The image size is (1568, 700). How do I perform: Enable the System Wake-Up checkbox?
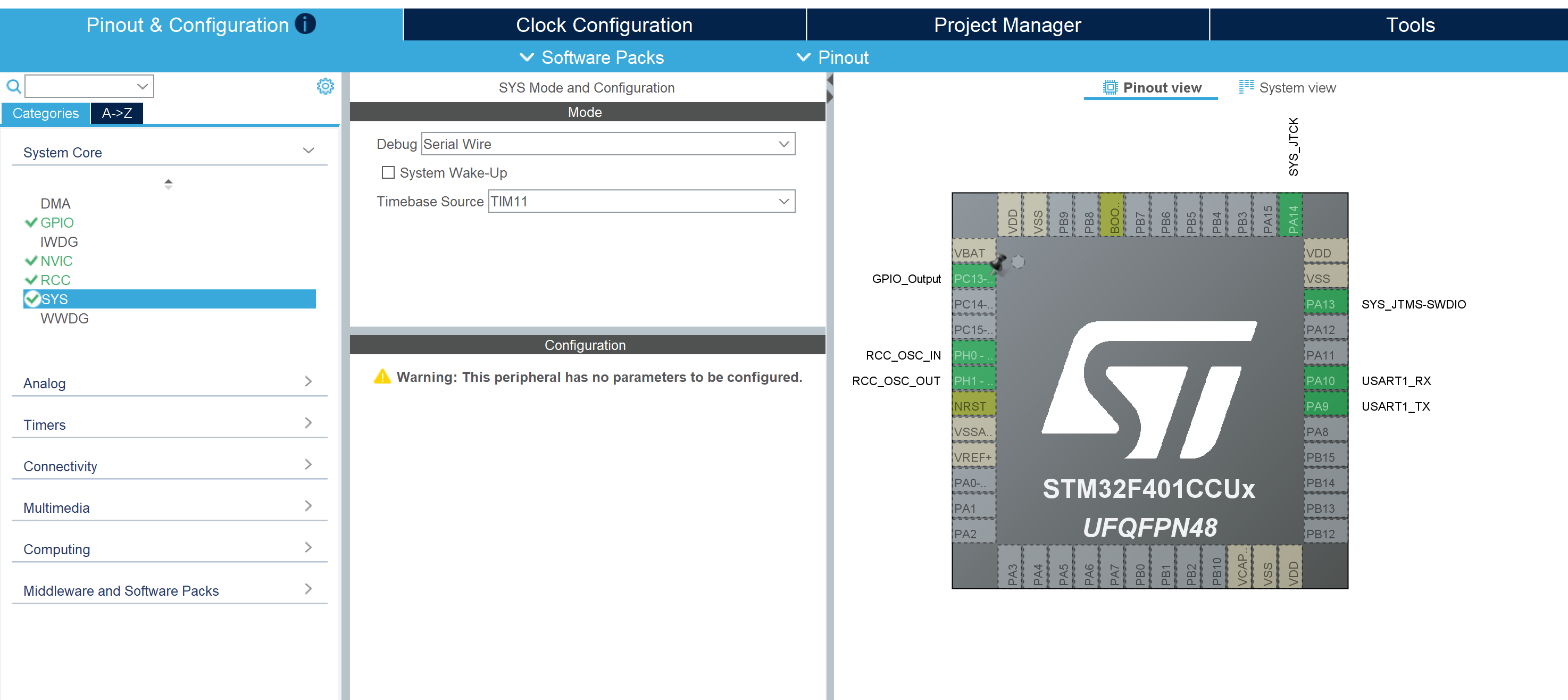388,173
